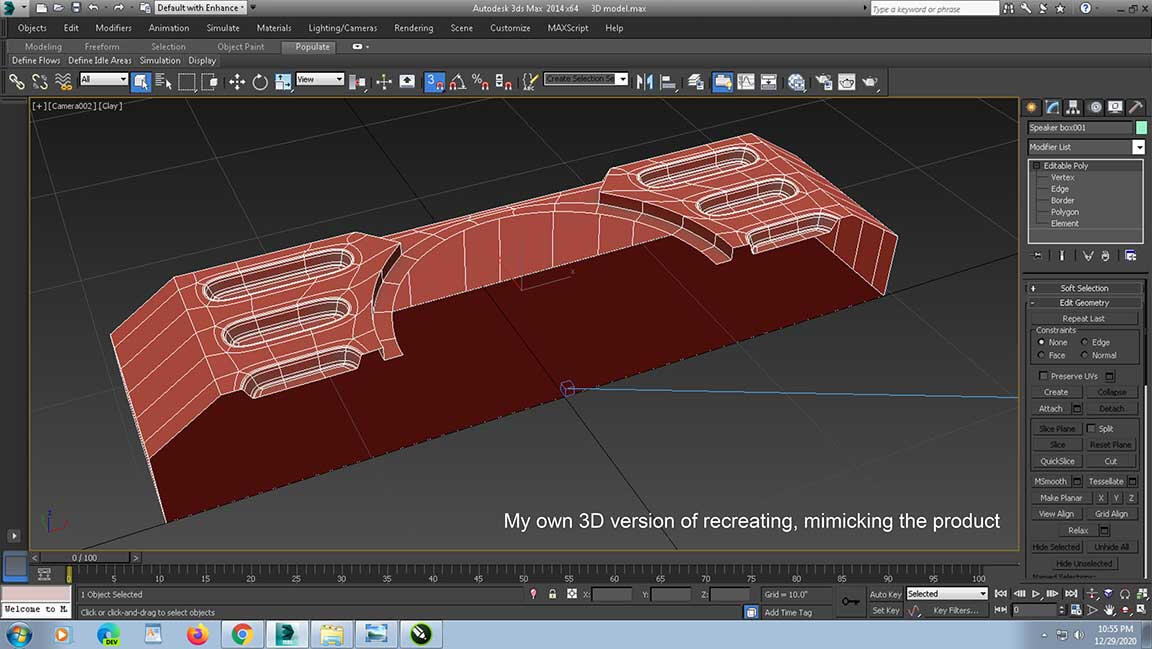
Task: Open the Utilities hammer panel
Action: (1136, 107)
